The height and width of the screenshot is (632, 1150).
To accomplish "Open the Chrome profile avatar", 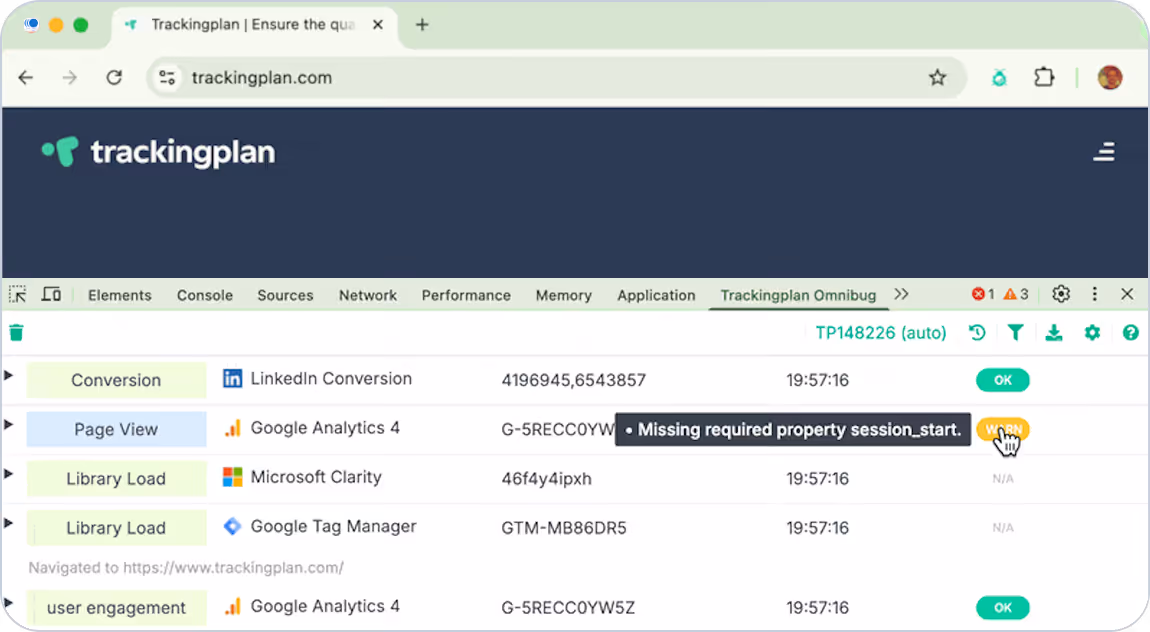I will coord(1110,78).
